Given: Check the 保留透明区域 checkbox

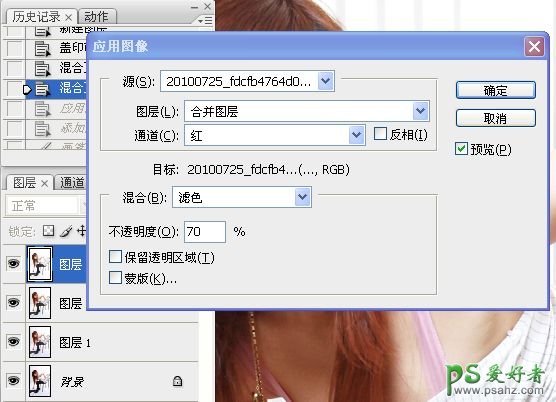Looking at the screenshot, I should point(115,257).
